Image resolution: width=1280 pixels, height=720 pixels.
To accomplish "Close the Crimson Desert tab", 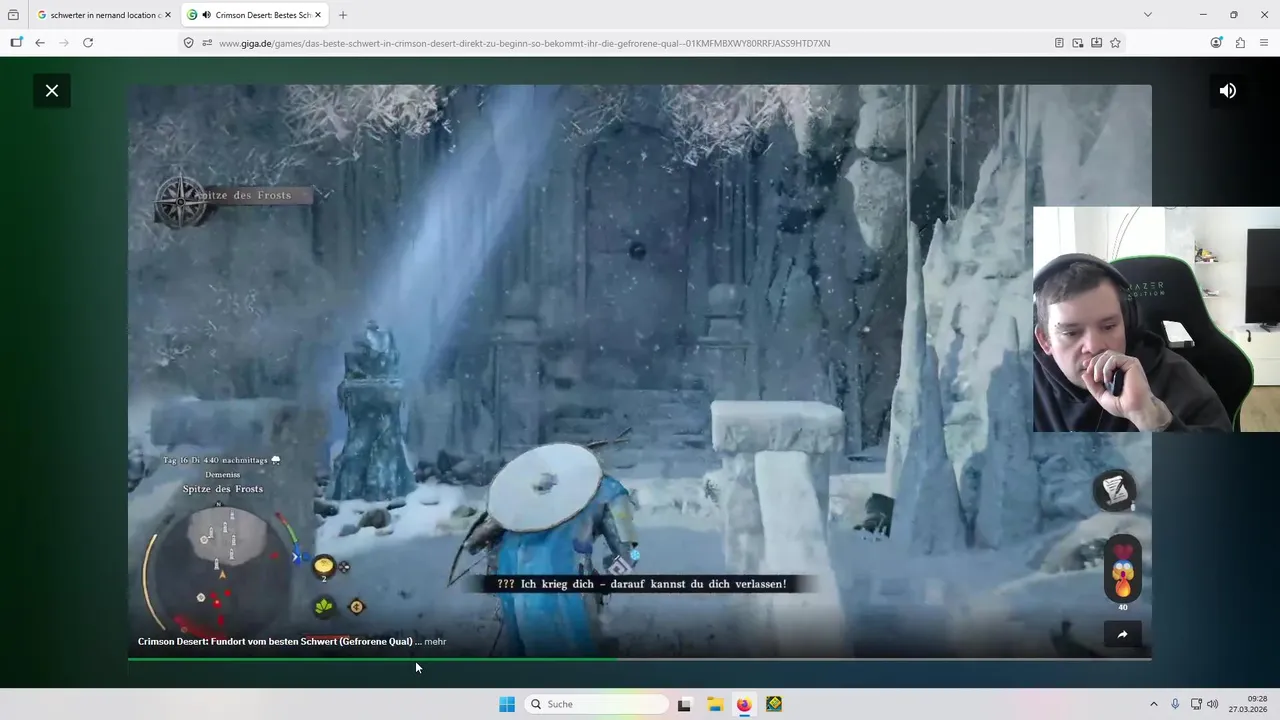I will (x=318, y=15).
